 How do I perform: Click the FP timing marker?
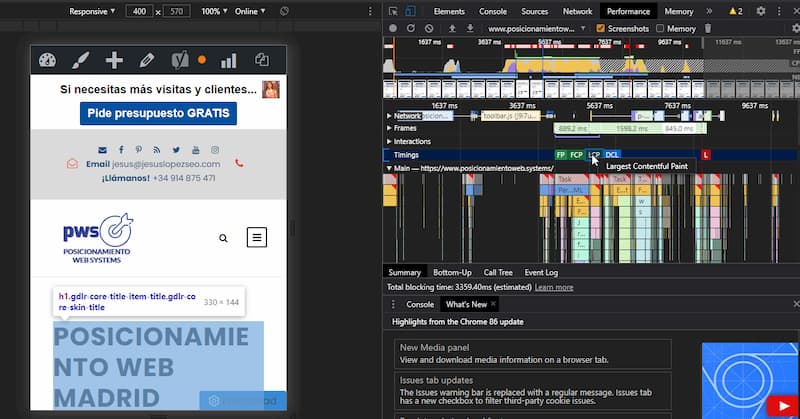561,155
